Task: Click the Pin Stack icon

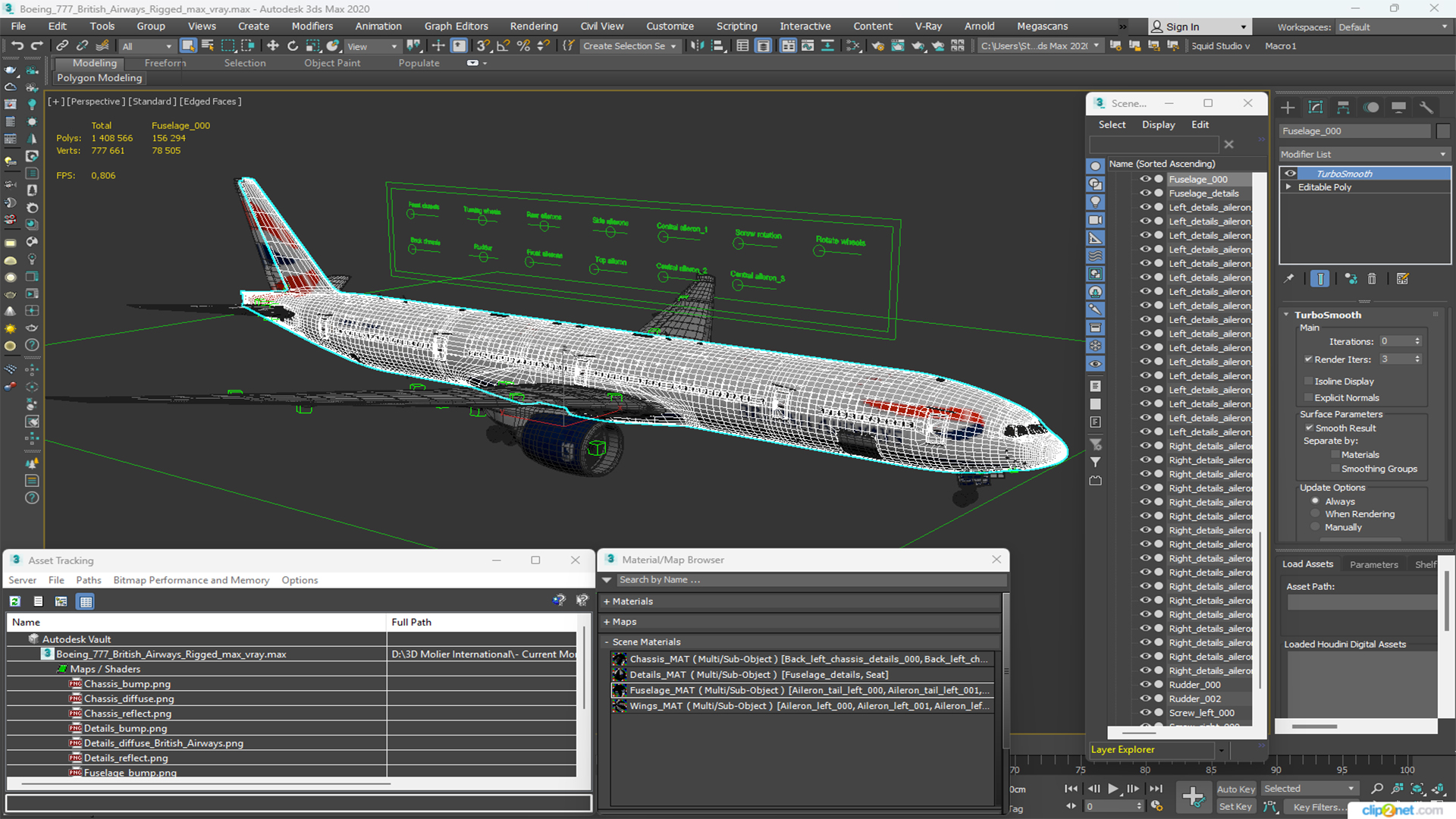Action: (1289, 279)
